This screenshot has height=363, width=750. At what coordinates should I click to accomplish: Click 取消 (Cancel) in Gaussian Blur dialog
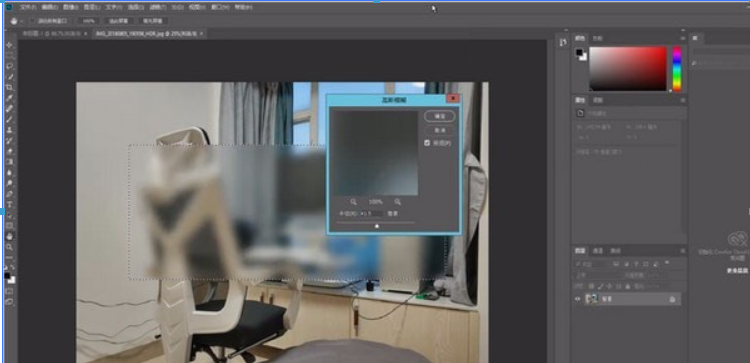click(440, 130)
